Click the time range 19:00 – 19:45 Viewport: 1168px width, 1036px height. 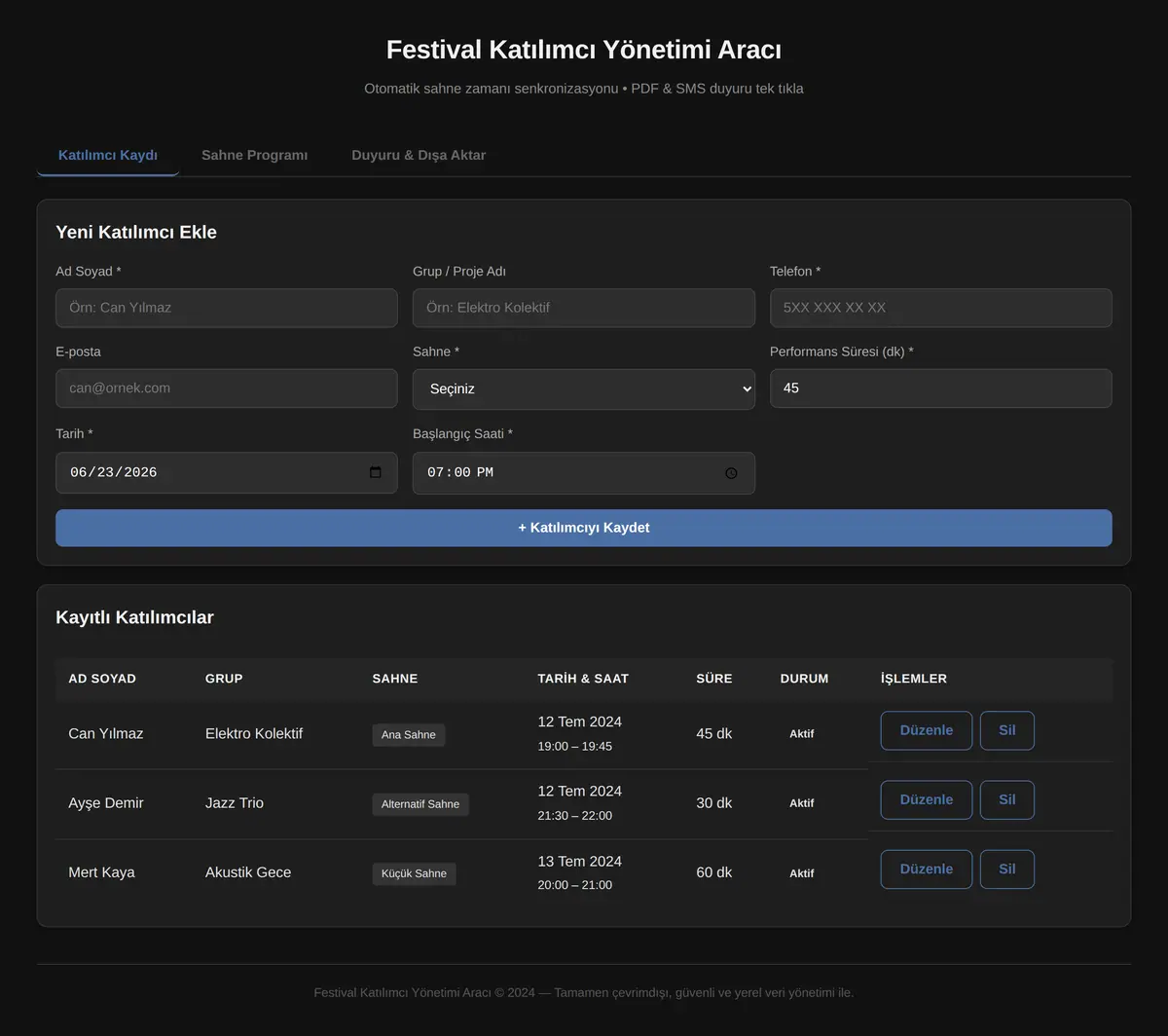(575, 747)
